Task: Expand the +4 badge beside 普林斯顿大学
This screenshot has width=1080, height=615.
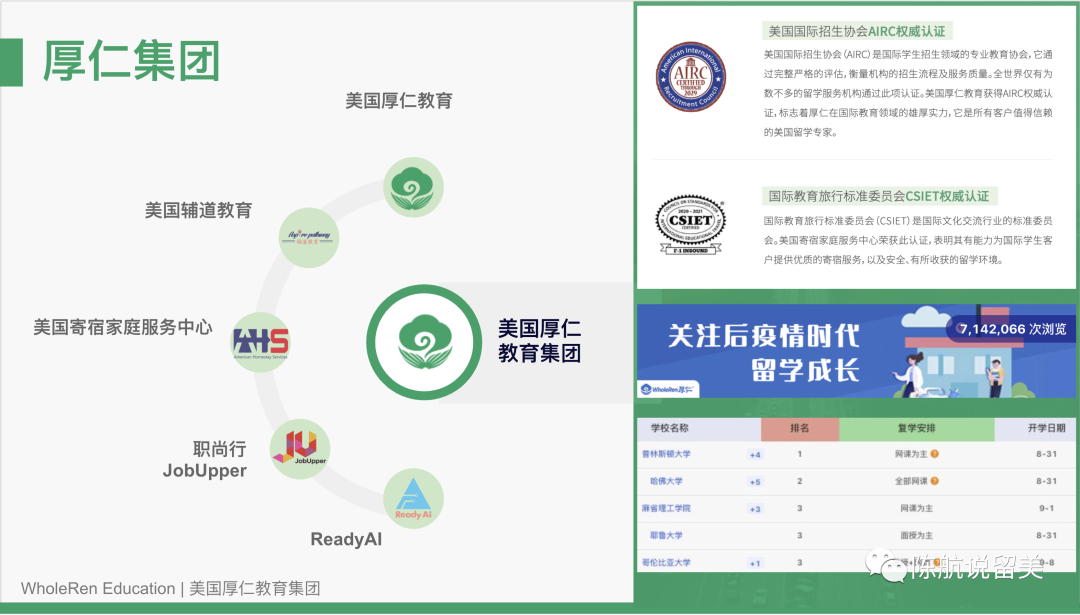Action: click(x=755, y=454)
